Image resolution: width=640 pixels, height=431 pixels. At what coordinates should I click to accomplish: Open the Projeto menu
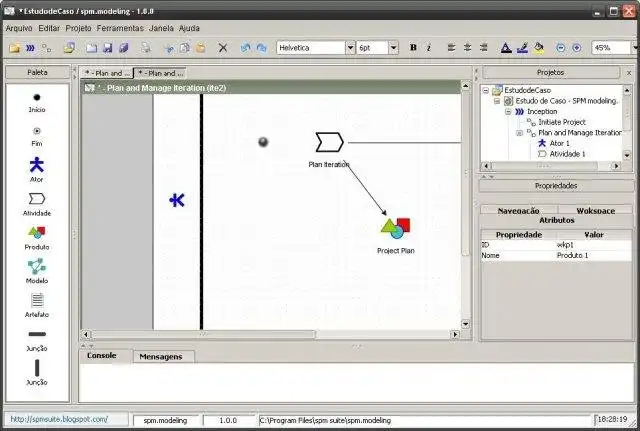pos(78,28)
